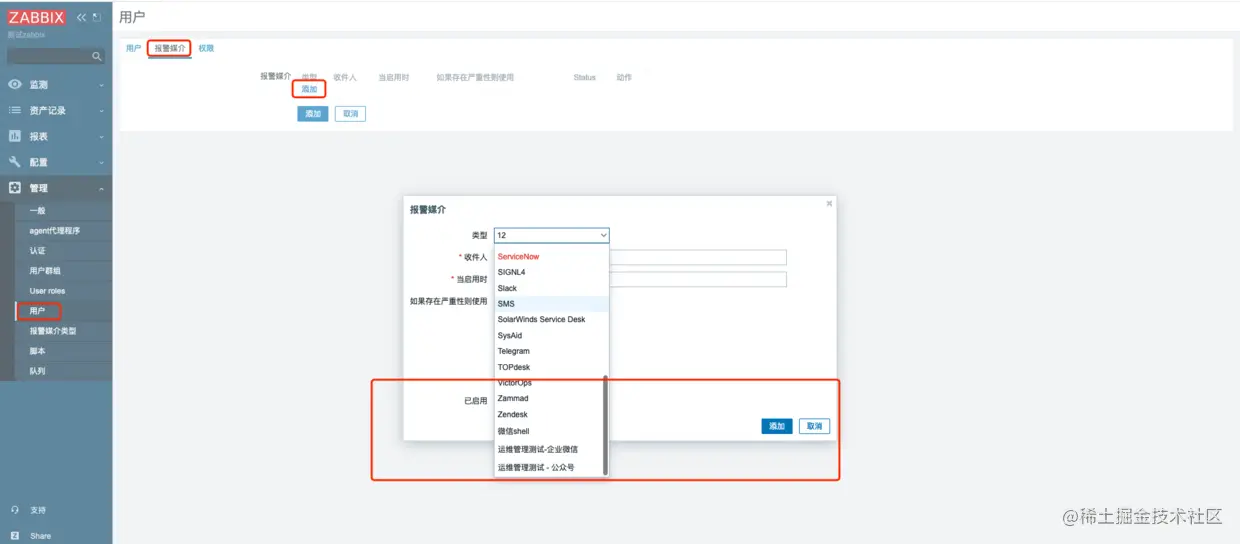The height and width of the screenshot is (544, 1240).
Task: Select 微信shell from the type list
Action: pyautogui.click(x=548, y=431)
